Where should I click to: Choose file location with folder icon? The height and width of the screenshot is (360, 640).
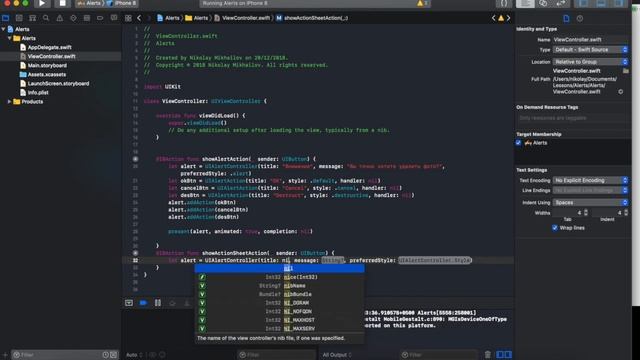[x=625, y=71]
